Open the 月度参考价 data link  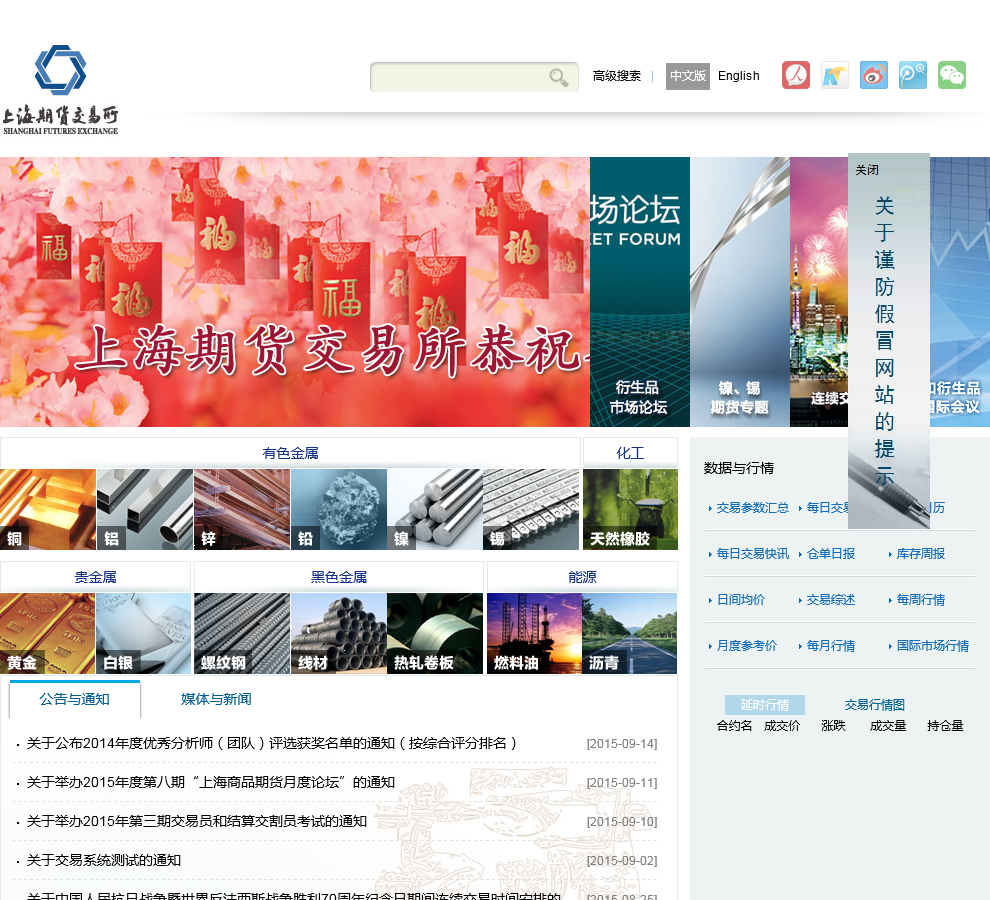coord(746,646)
